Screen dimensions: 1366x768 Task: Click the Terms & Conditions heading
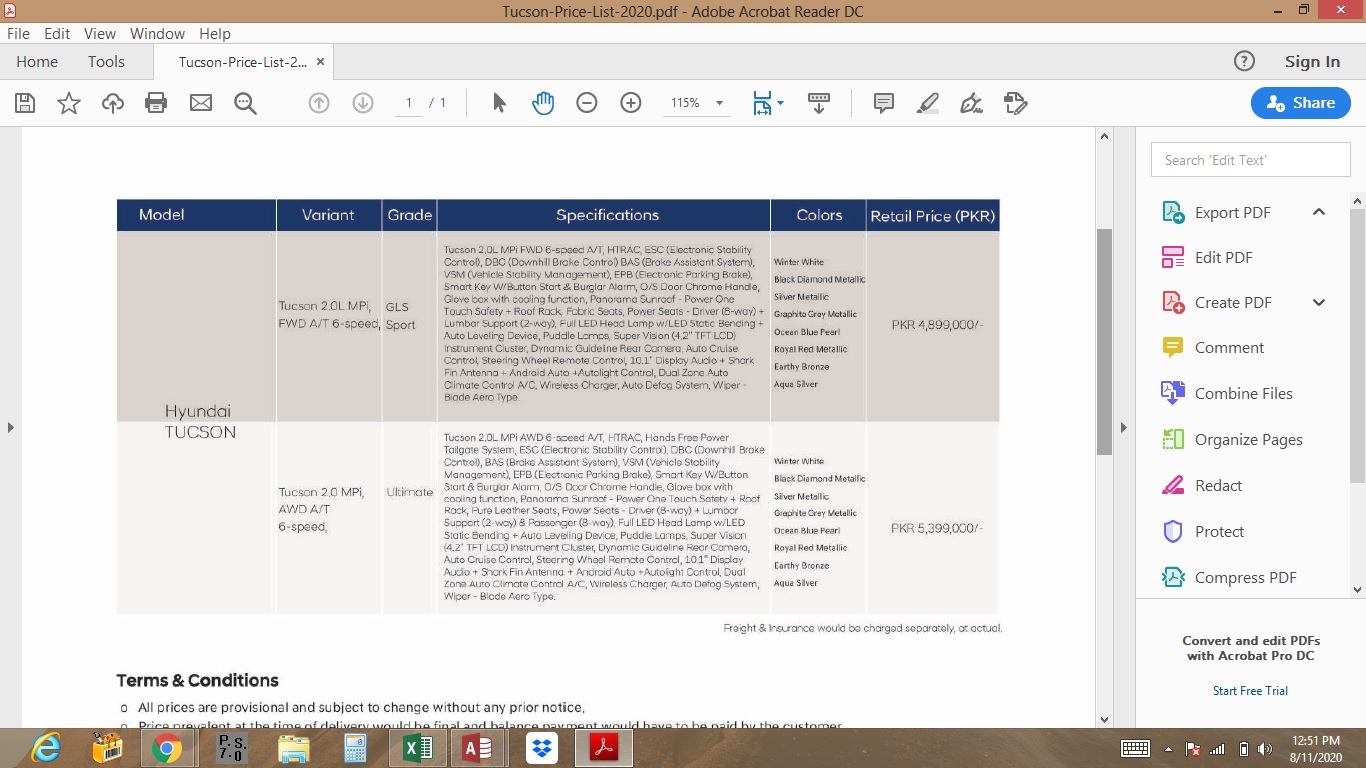pyautogui.click(x=197, y=680)
